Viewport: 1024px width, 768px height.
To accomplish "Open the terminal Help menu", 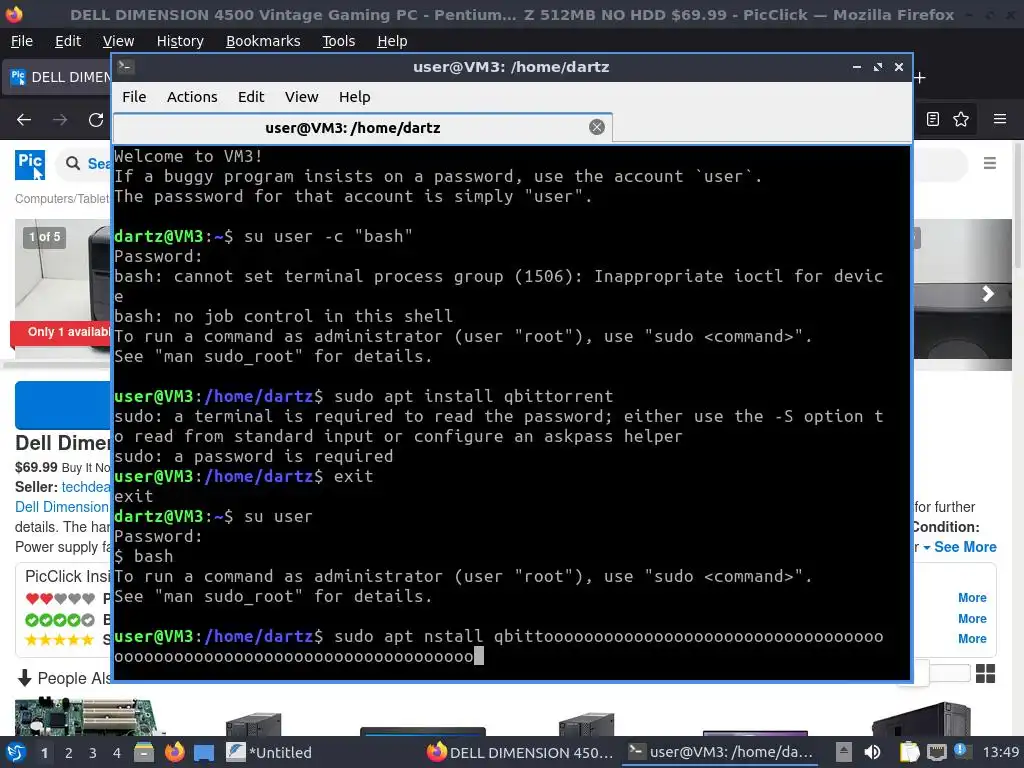I will point(355,97).
